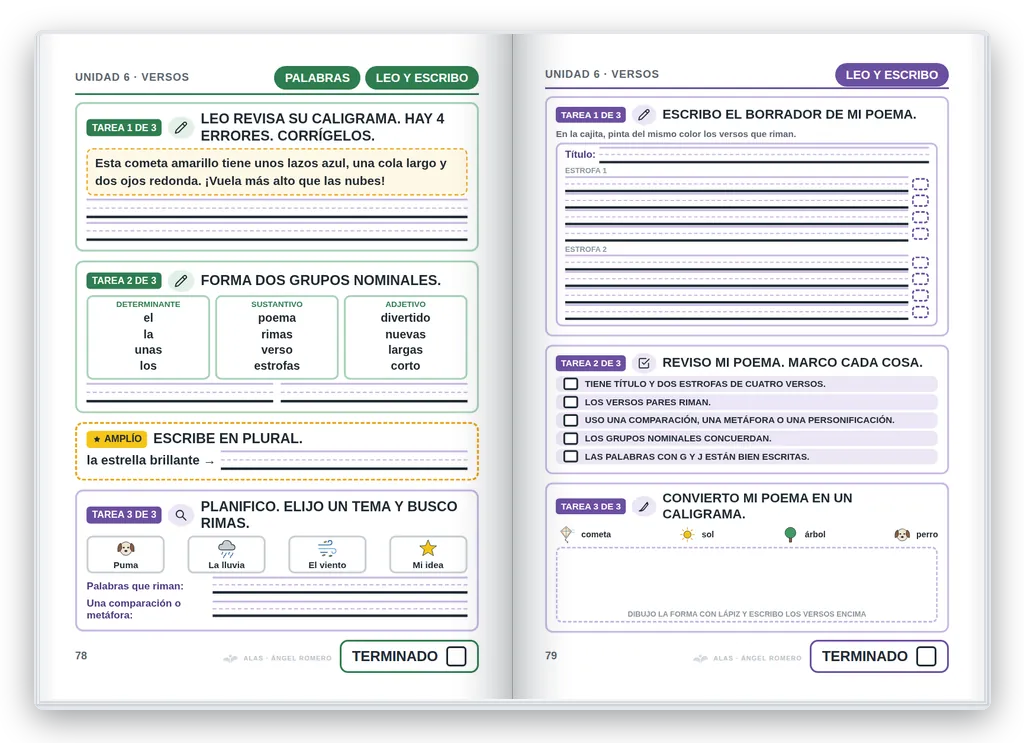Click the ESTROFA 2 label
This screenshot has width=1024, height=743.
(586, 249)
